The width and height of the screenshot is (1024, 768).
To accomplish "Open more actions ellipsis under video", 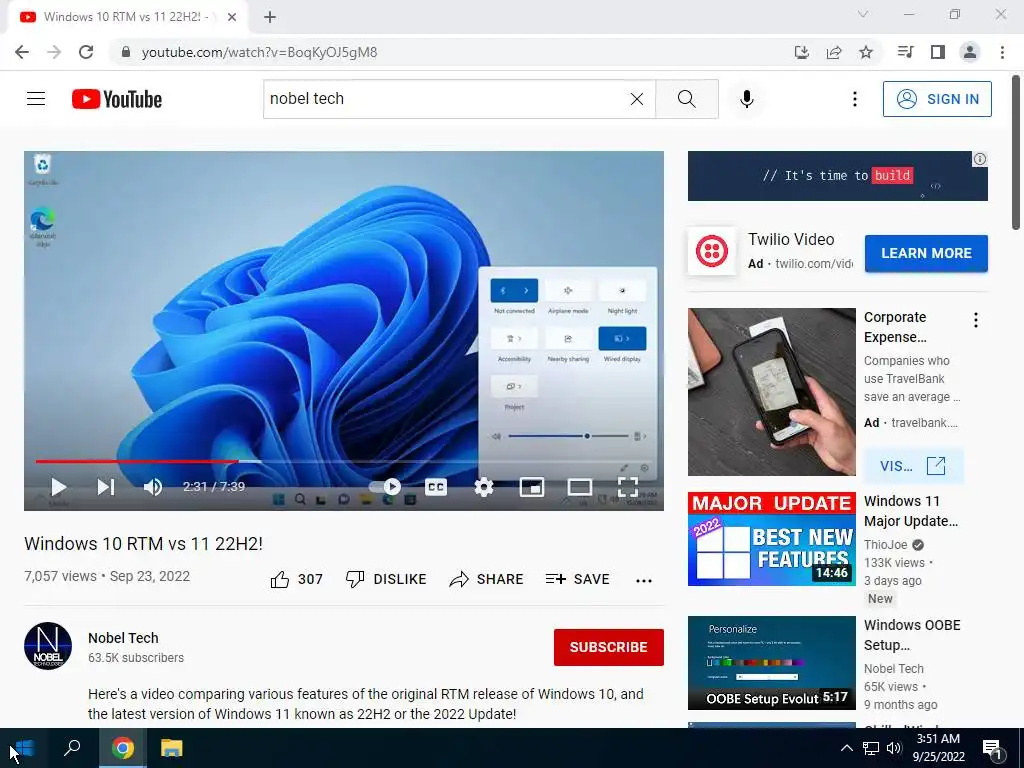I will click(x=644, y=581).
